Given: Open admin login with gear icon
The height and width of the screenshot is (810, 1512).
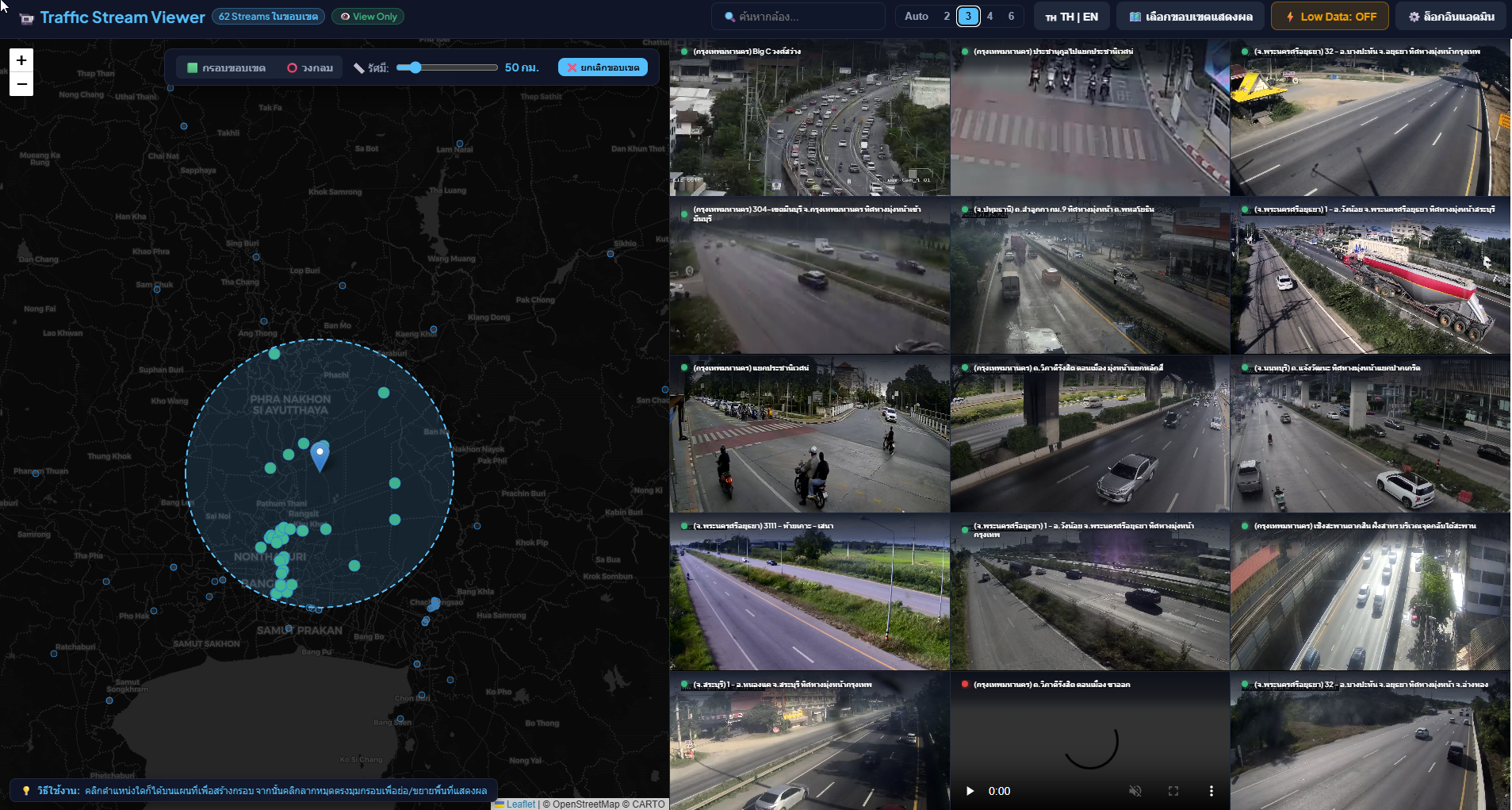Looking at the screenshot, I should pos(1451,17).
